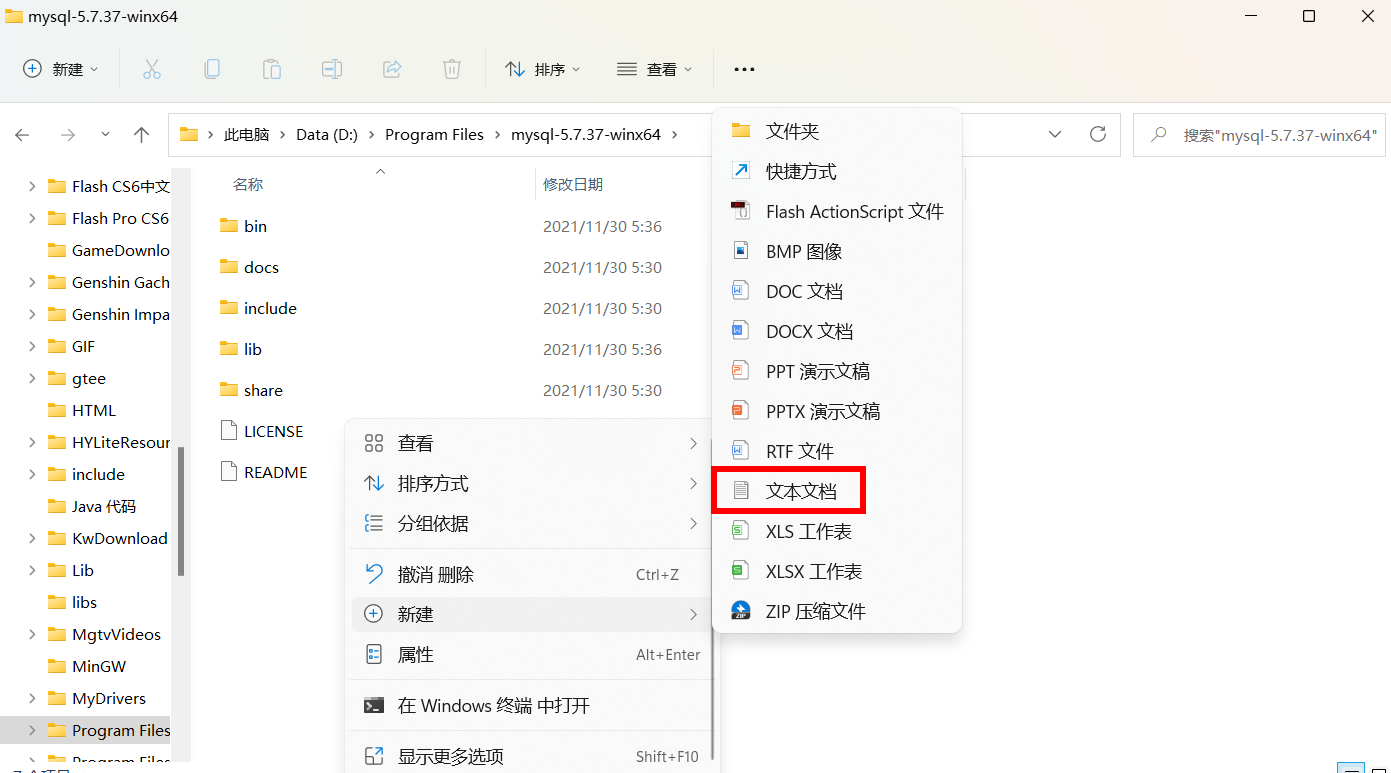Screen dimensions: 1391x773
Task: Click Program Files in address breadcrumb
Action: (x=434, y=135)
